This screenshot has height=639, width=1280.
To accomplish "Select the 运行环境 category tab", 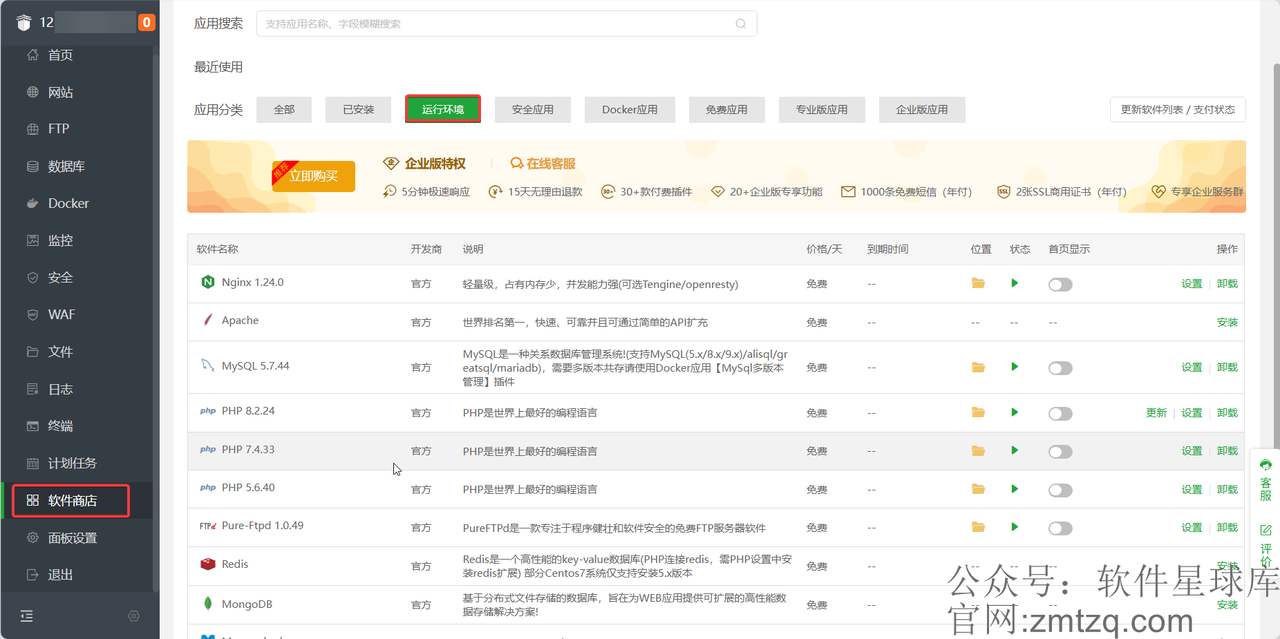I will (443, 109).
